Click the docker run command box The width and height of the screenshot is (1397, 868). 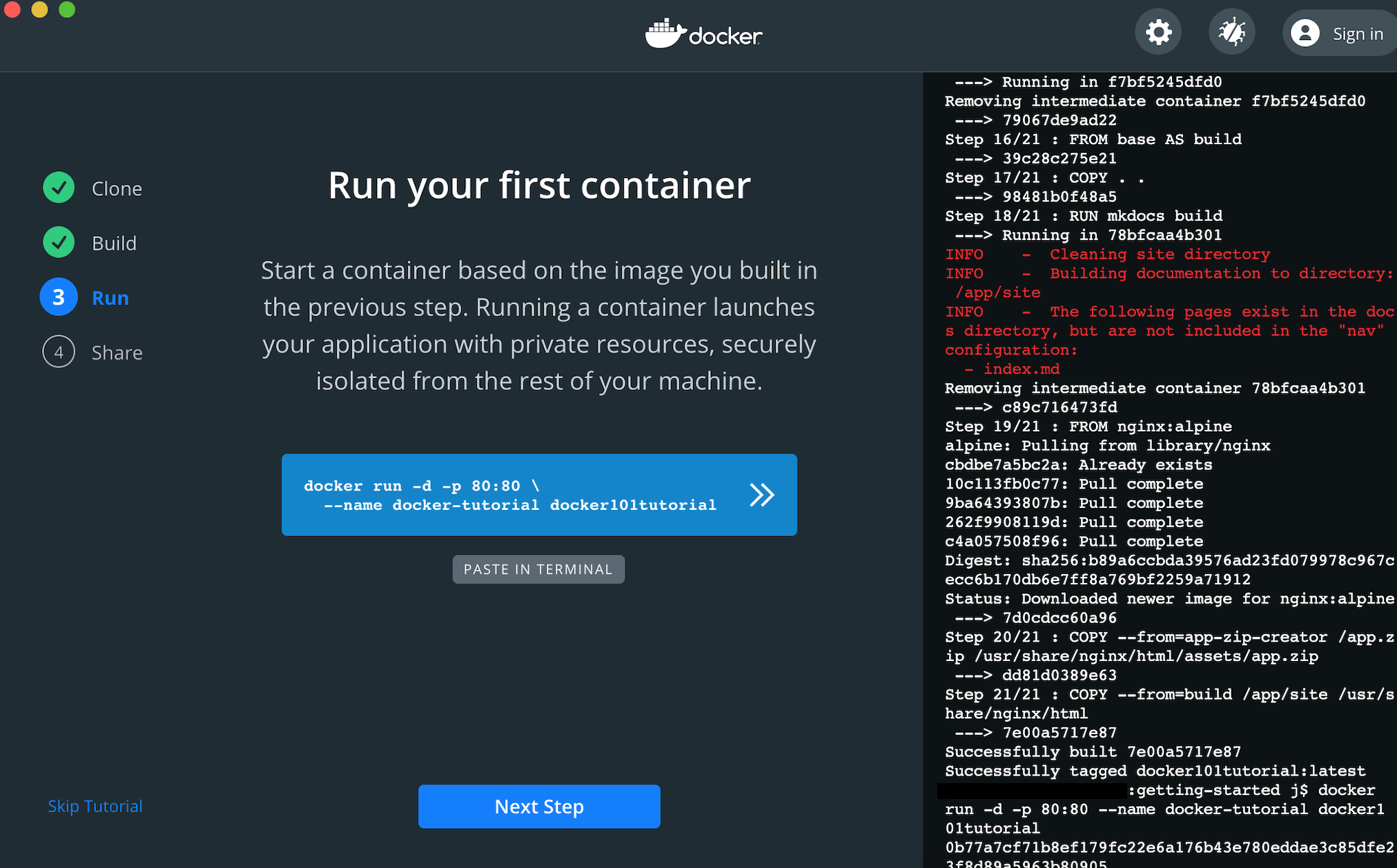pos(511,495)
